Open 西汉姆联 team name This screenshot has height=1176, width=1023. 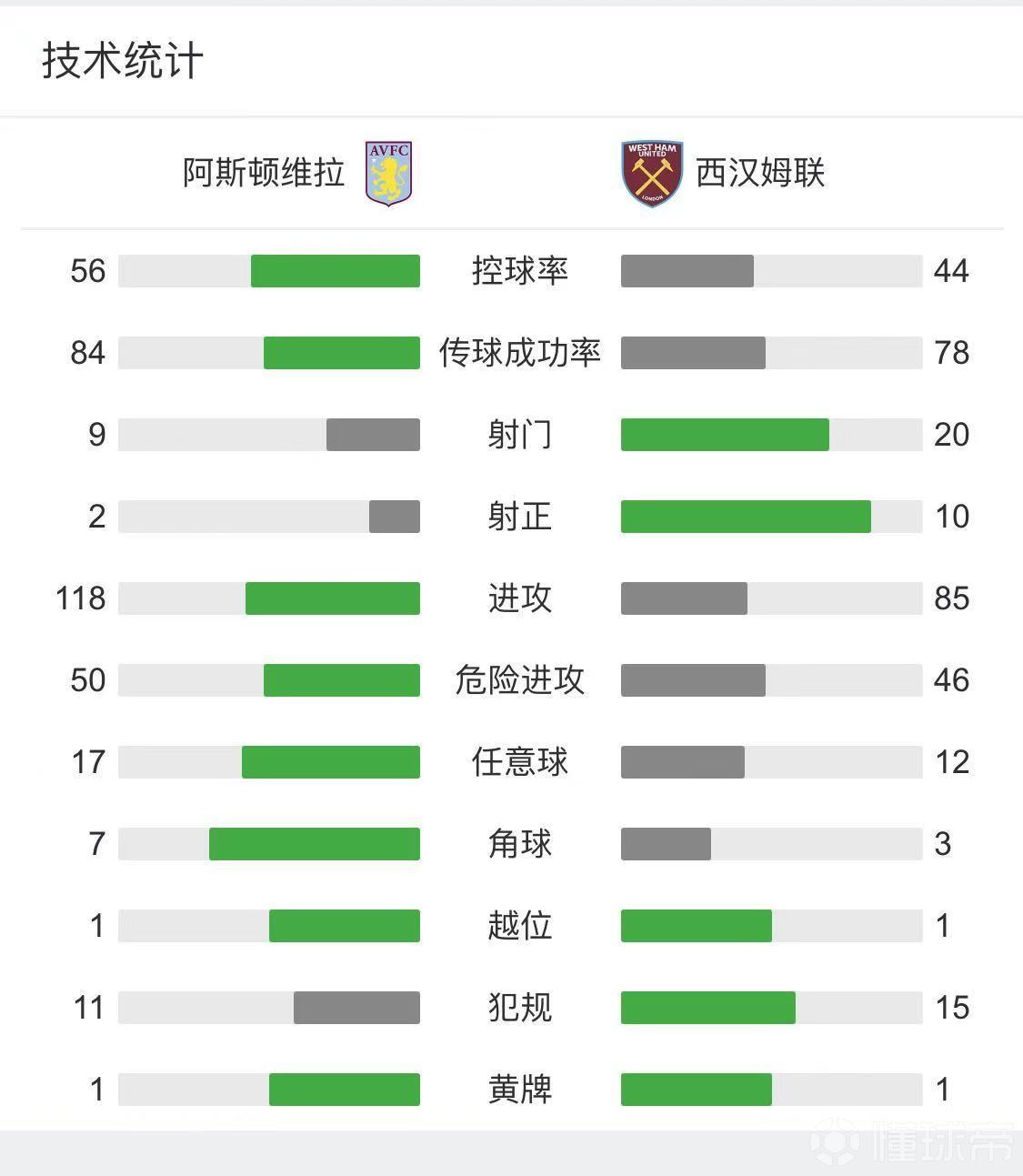tap(760, 172)
